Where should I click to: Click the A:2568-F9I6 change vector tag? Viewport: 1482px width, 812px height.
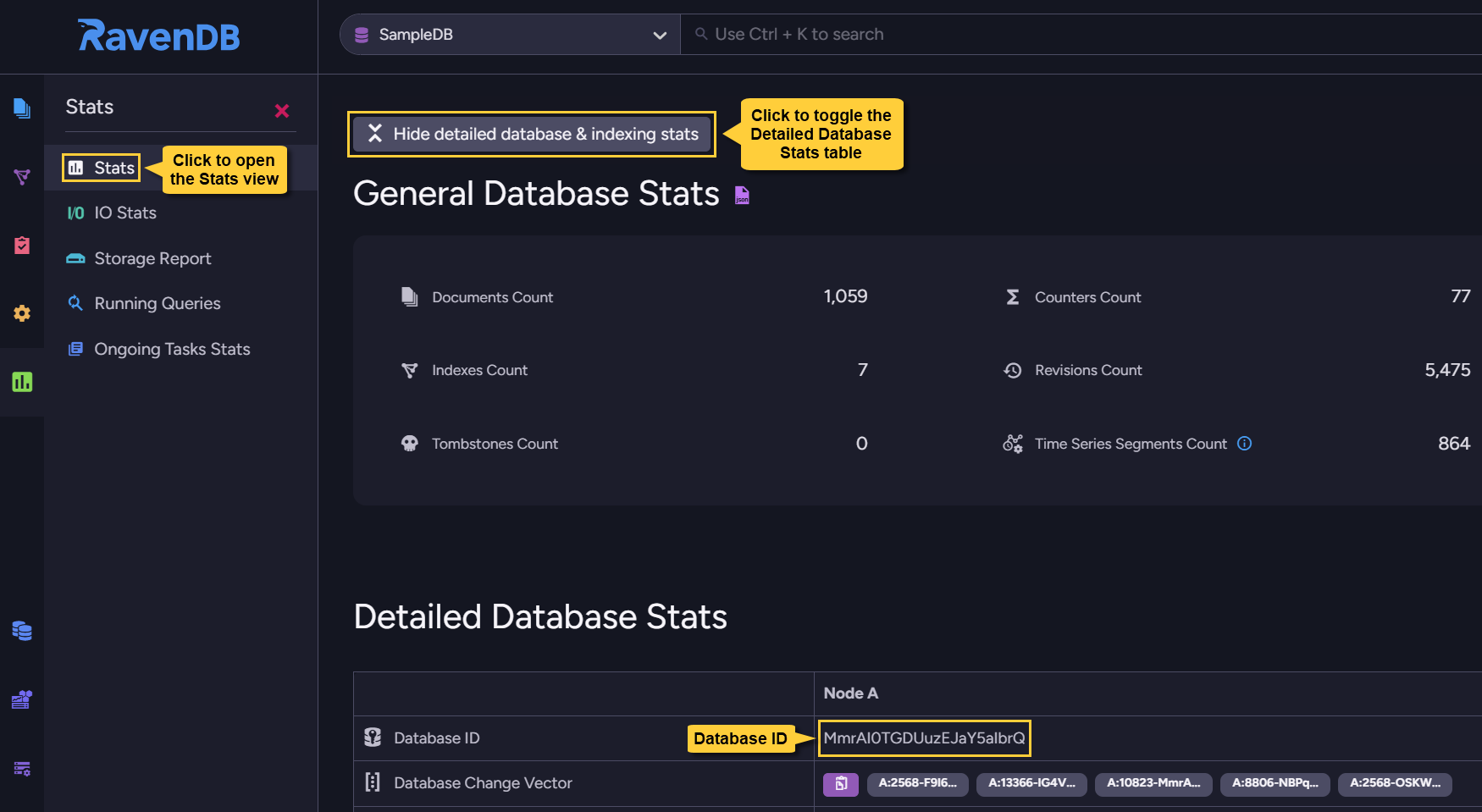pyautogui.click(x=917, y=784)
